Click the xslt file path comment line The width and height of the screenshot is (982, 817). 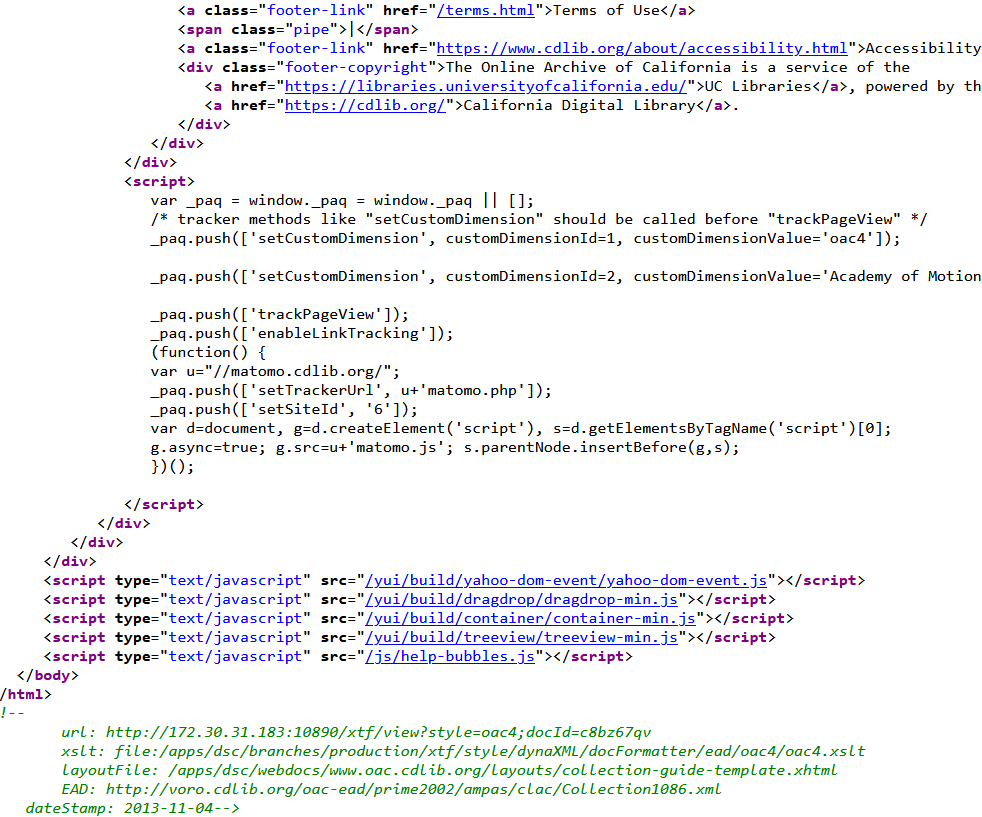463,751
